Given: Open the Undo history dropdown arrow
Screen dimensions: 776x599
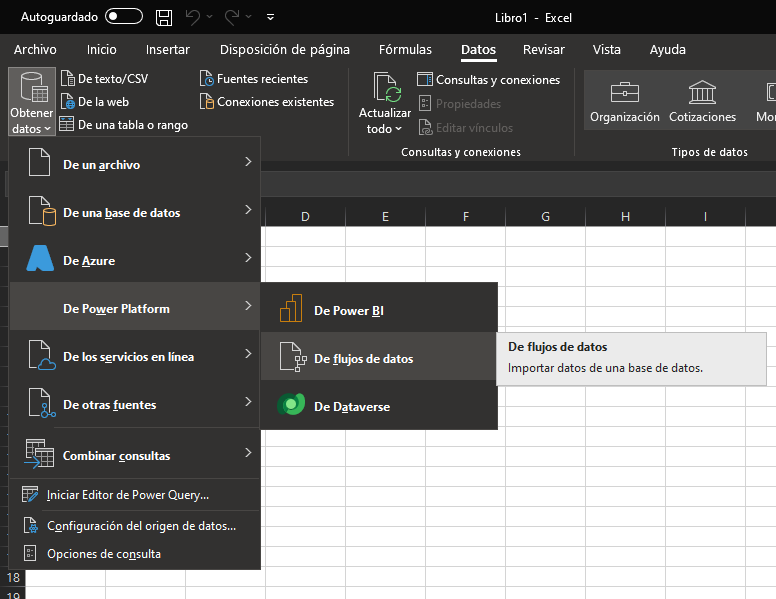Looking at the screenshot, I should click(209, 17).
